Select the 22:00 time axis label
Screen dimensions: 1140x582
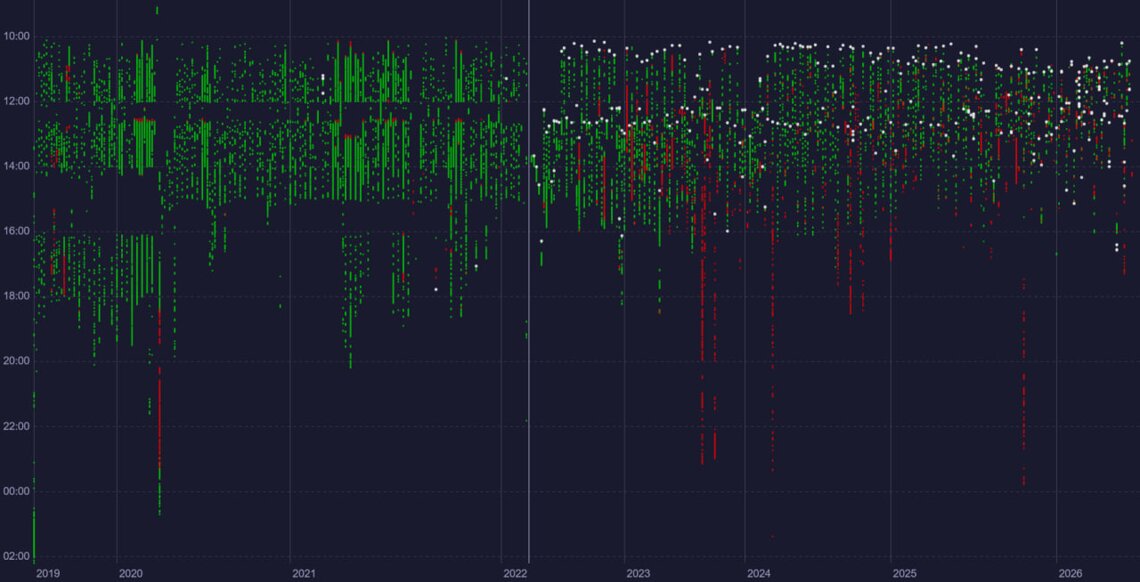pyautogui.click(x=17, y=426)
